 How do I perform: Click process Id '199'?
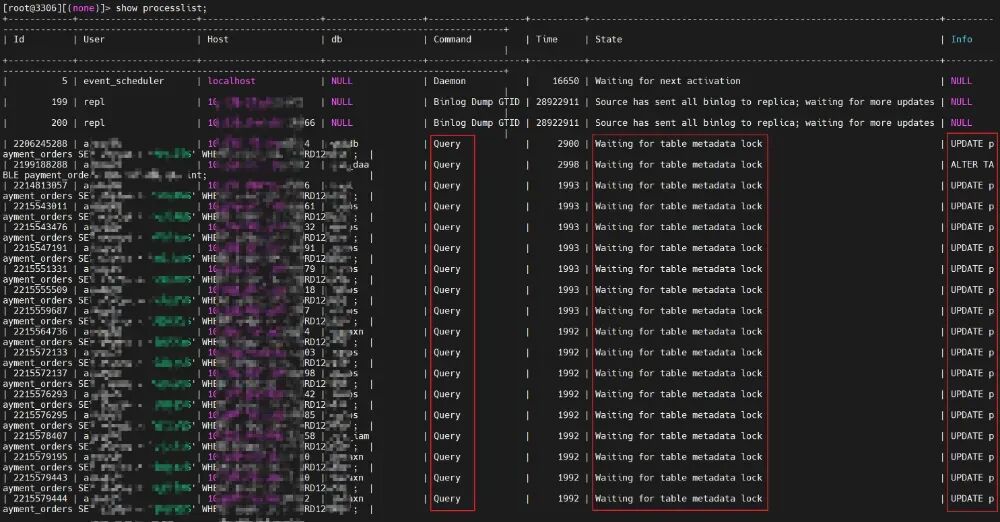(x=59, y=102)
